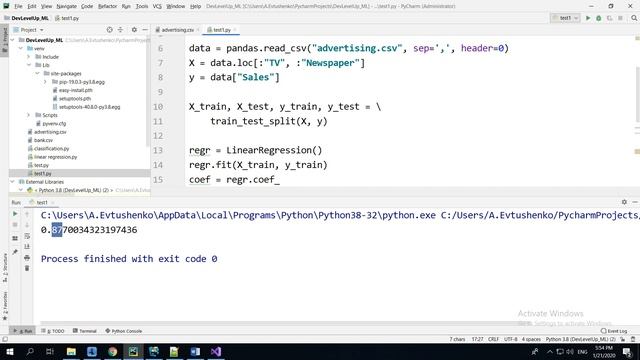Expand the pip-19.0.3 egg folder

[x=45, y=82]
